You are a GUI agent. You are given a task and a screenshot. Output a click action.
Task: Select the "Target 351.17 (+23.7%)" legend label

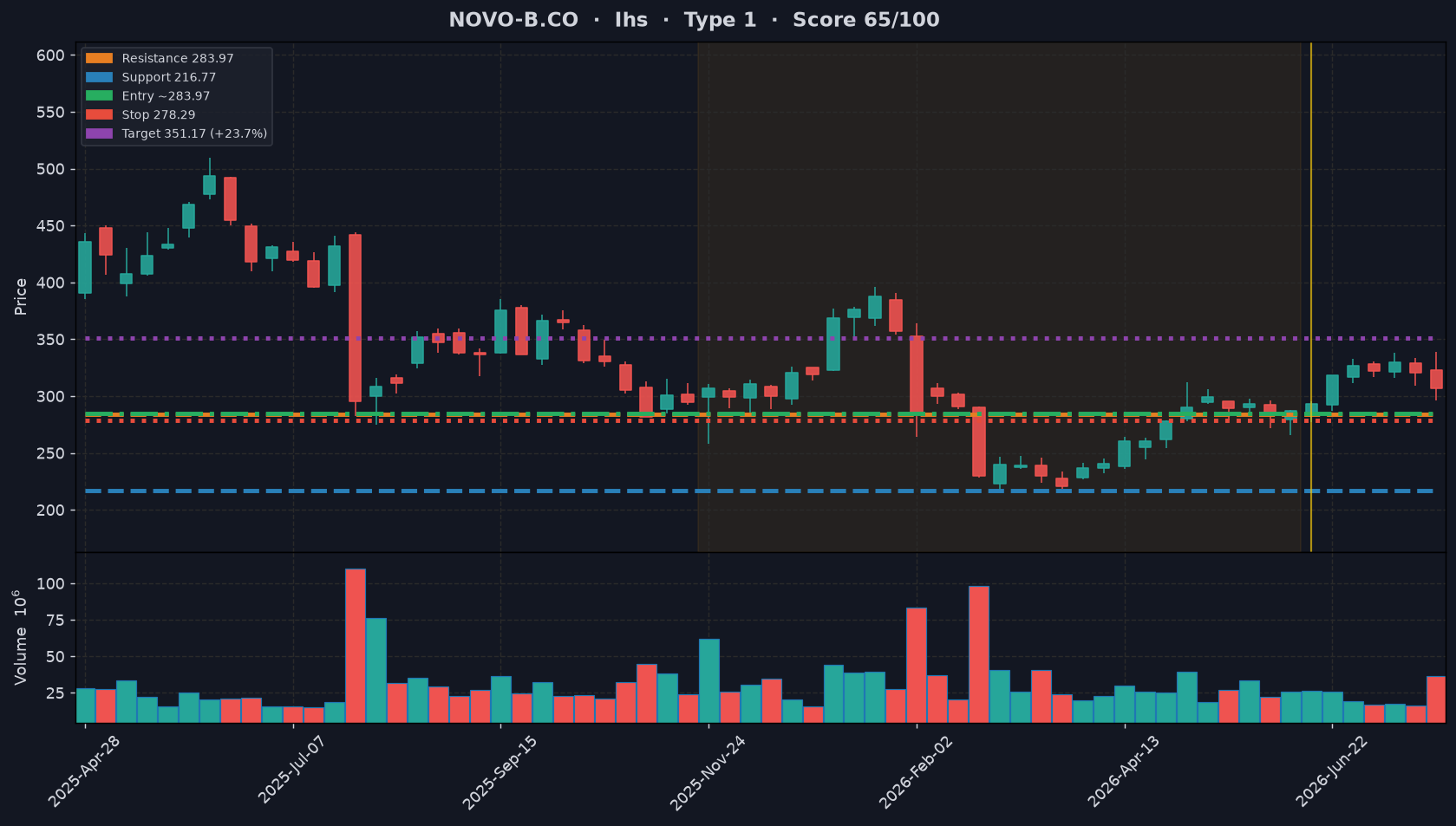pyautogui.click(x=194, y=133)
